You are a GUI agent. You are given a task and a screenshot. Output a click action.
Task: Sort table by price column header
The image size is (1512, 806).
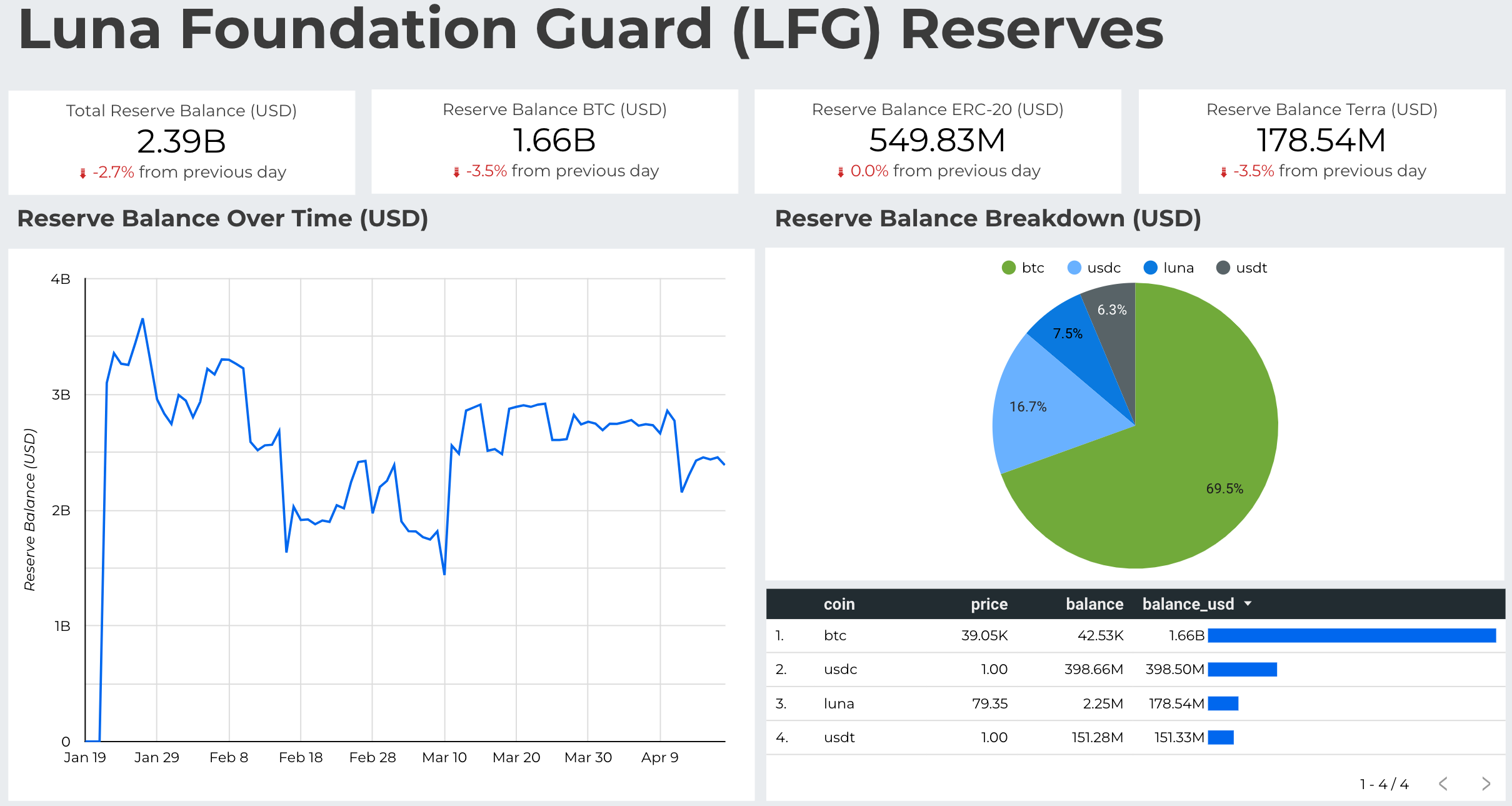click(x=989, y=604)
